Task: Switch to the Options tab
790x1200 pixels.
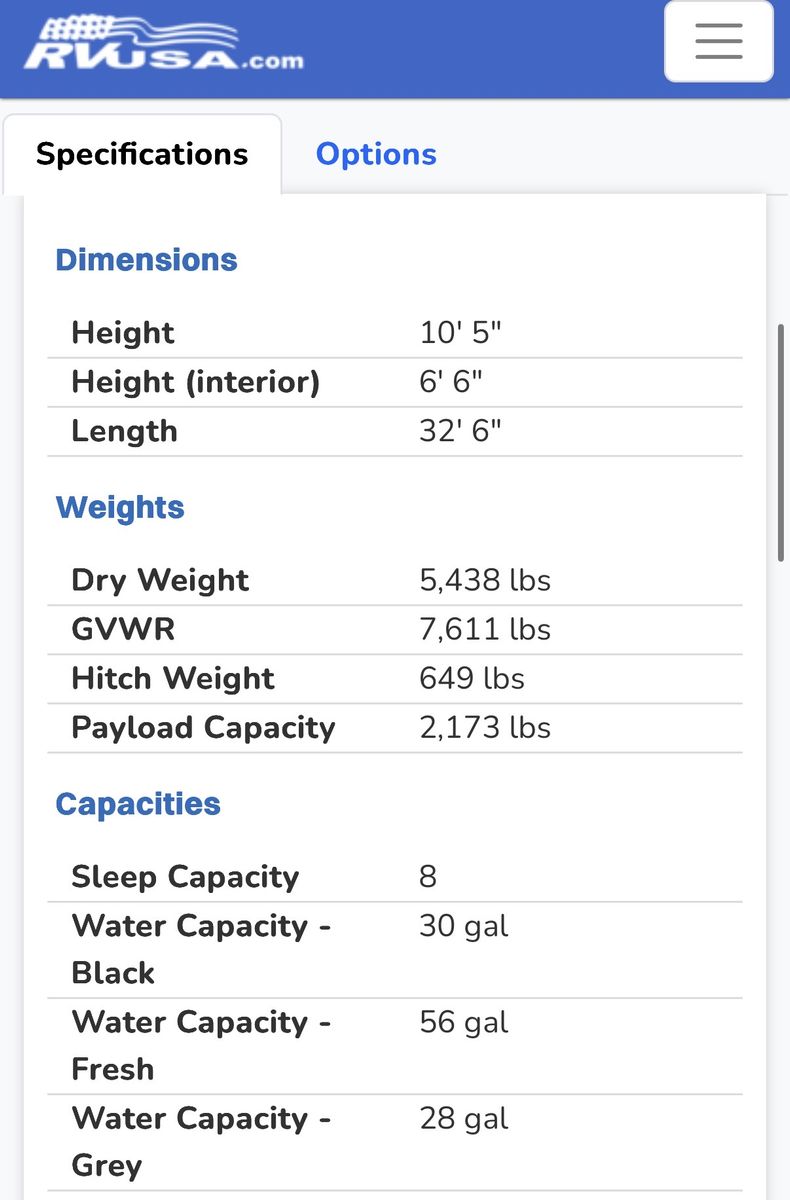Action: [376, 154]
